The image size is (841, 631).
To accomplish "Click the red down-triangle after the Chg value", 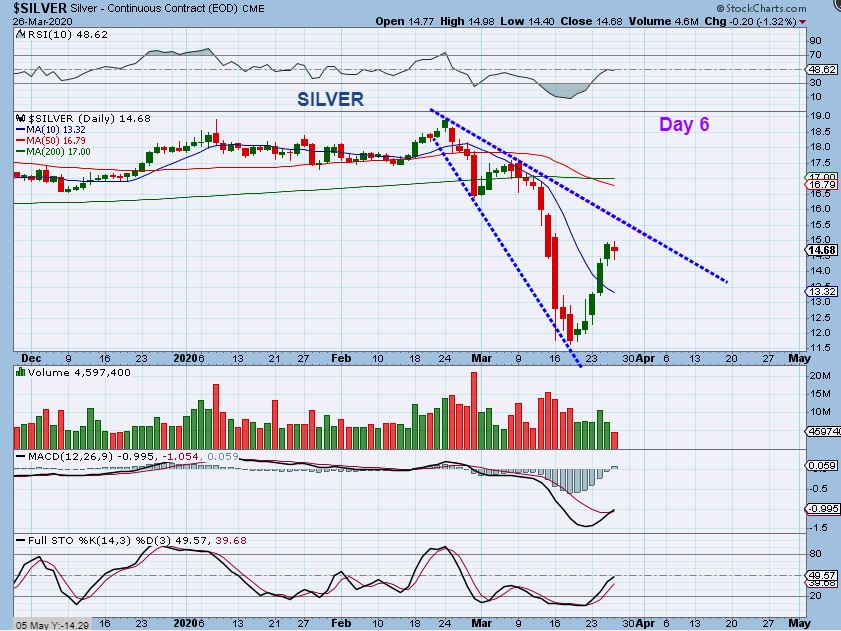I will 802,22.
